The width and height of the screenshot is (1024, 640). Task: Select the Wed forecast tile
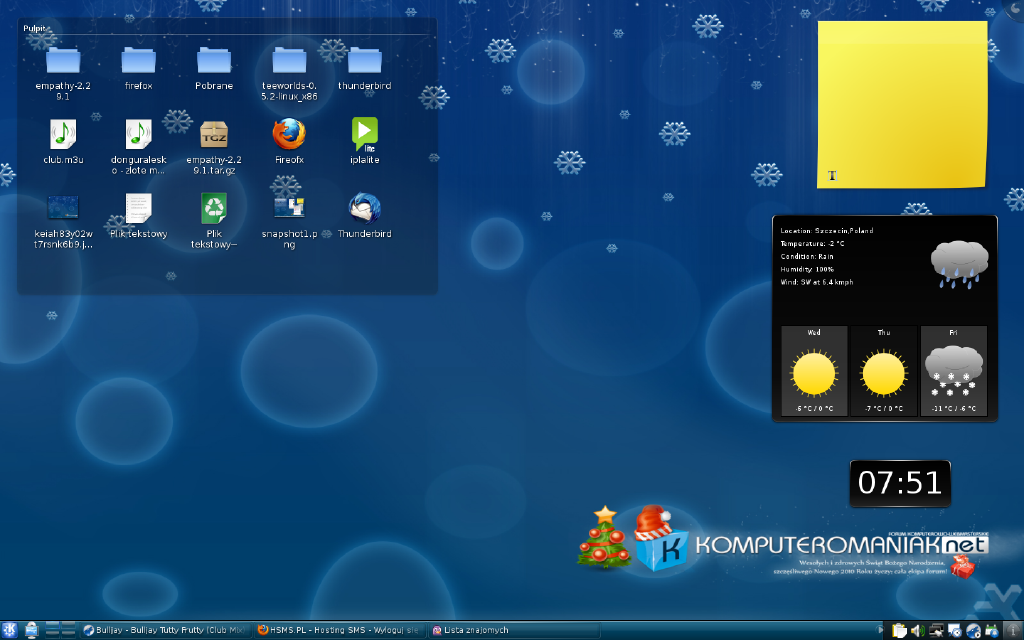(x=814, y=370)
